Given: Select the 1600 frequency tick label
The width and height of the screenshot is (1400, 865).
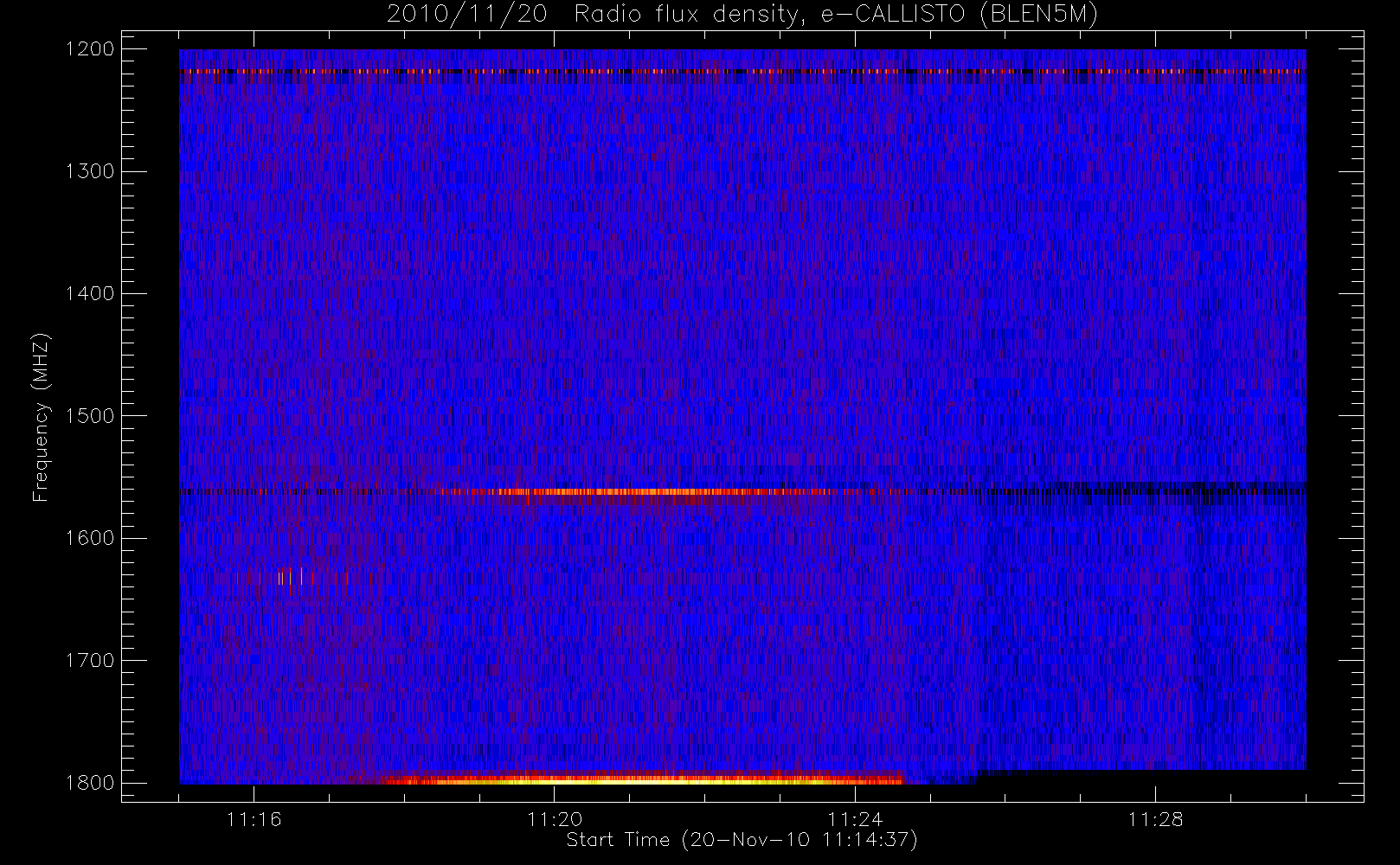Looking at the screenshot, I should 90,538.
